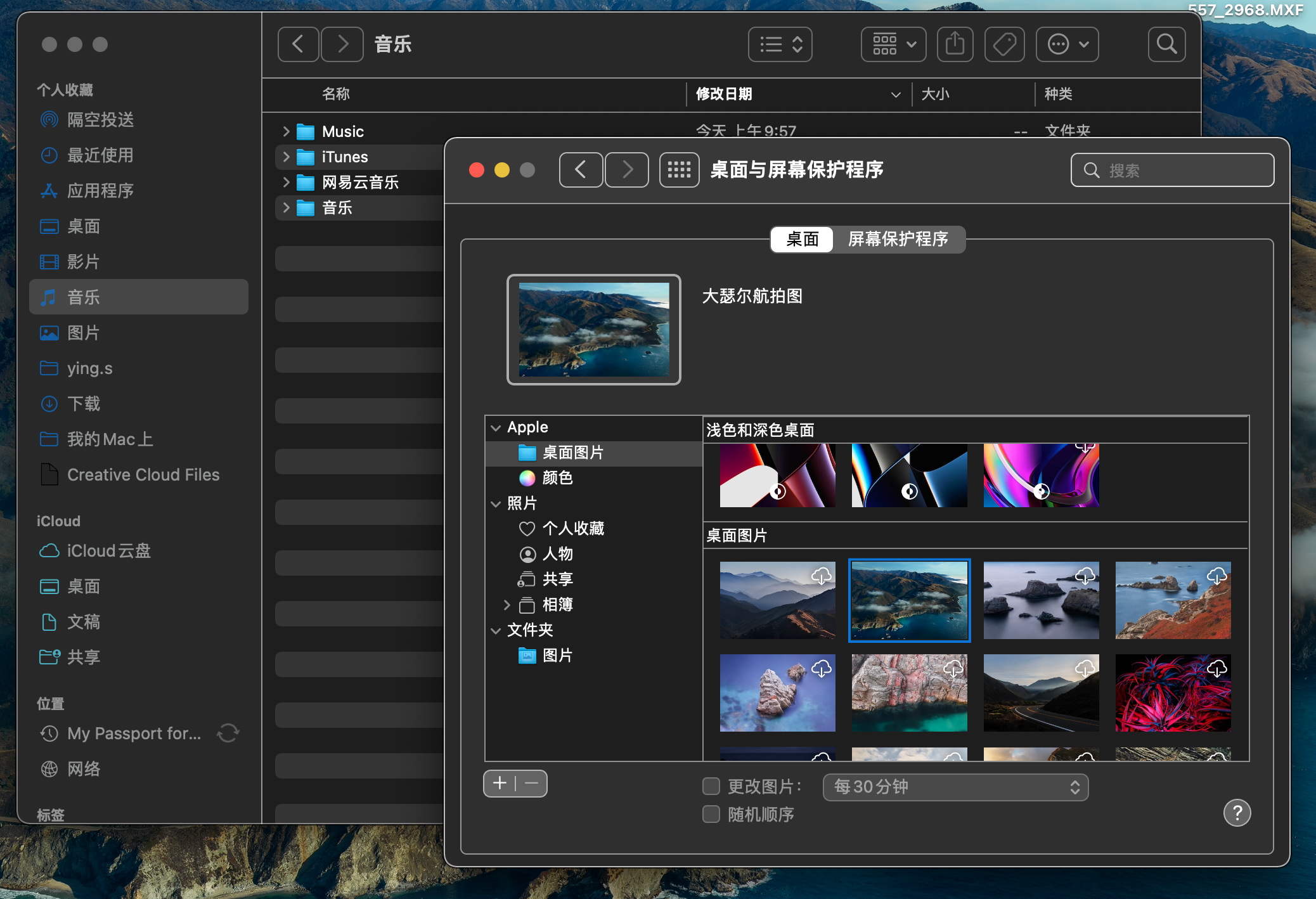Choose the red spiky plant wallpaper thumbnail

pos(1173,693)
